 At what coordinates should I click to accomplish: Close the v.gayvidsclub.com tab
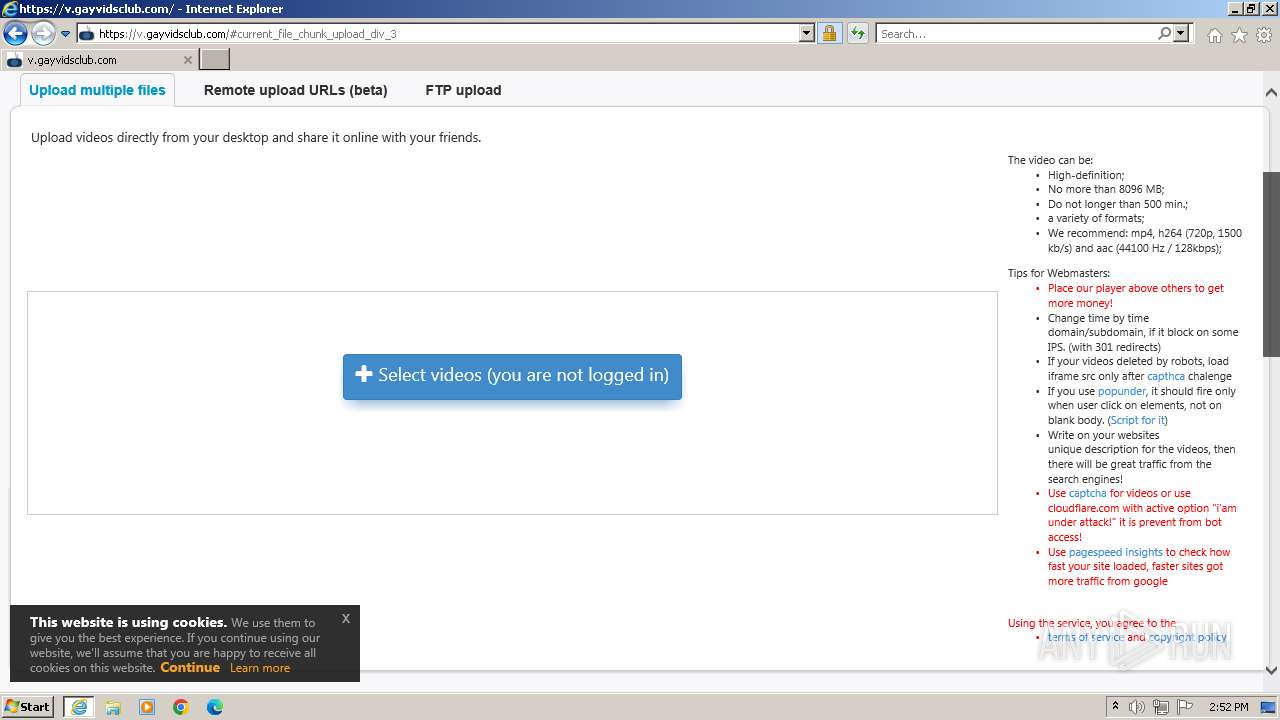(x=188, y=60)
